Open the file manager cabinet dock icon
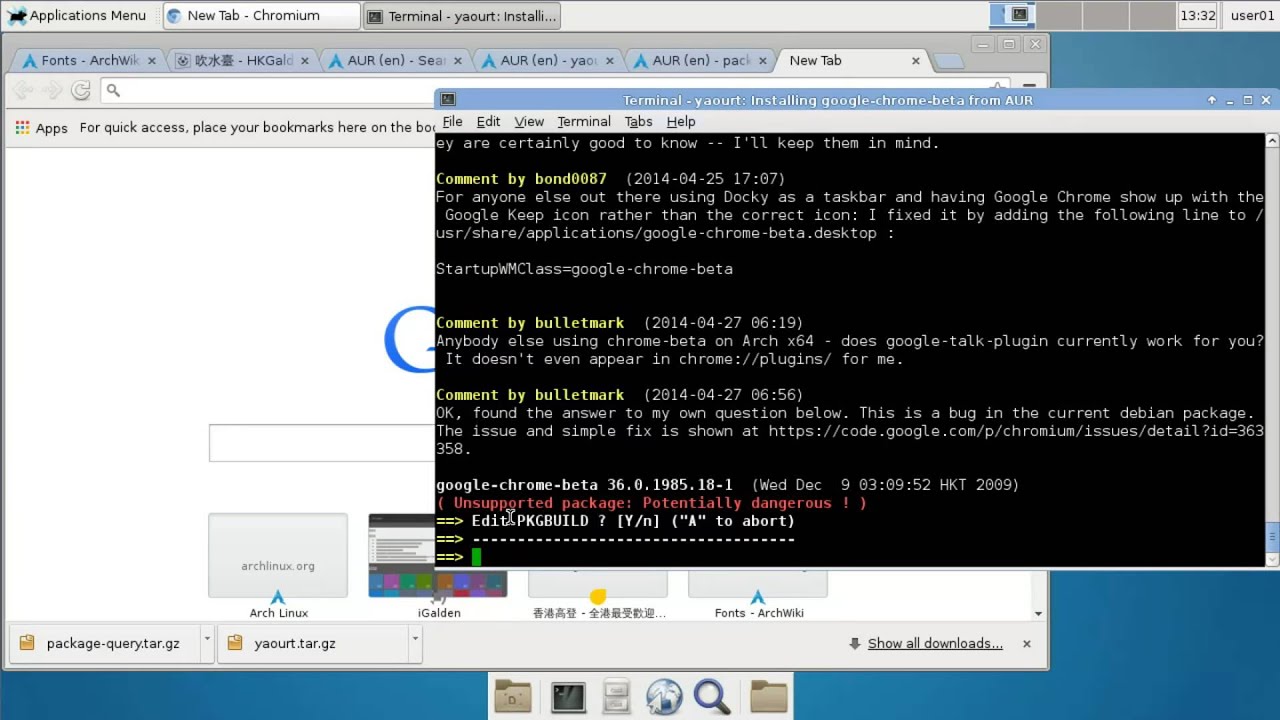 click(616, 696)
